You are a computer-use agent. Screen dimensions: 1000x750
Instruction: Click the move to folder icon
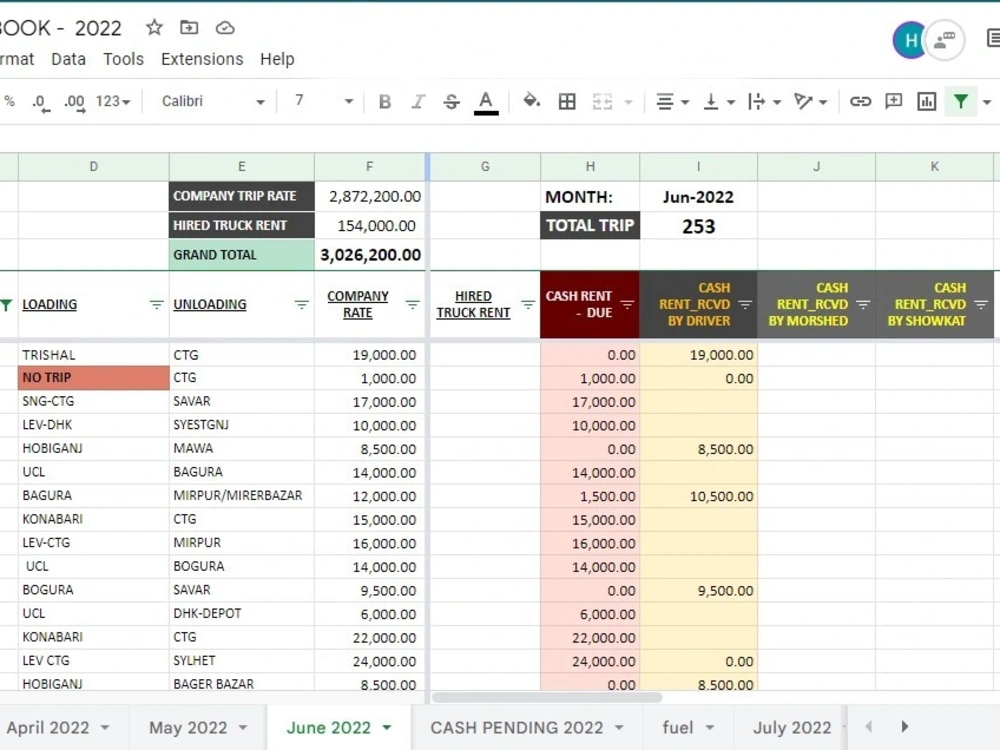pyautogui.click(x=189, y=27)
